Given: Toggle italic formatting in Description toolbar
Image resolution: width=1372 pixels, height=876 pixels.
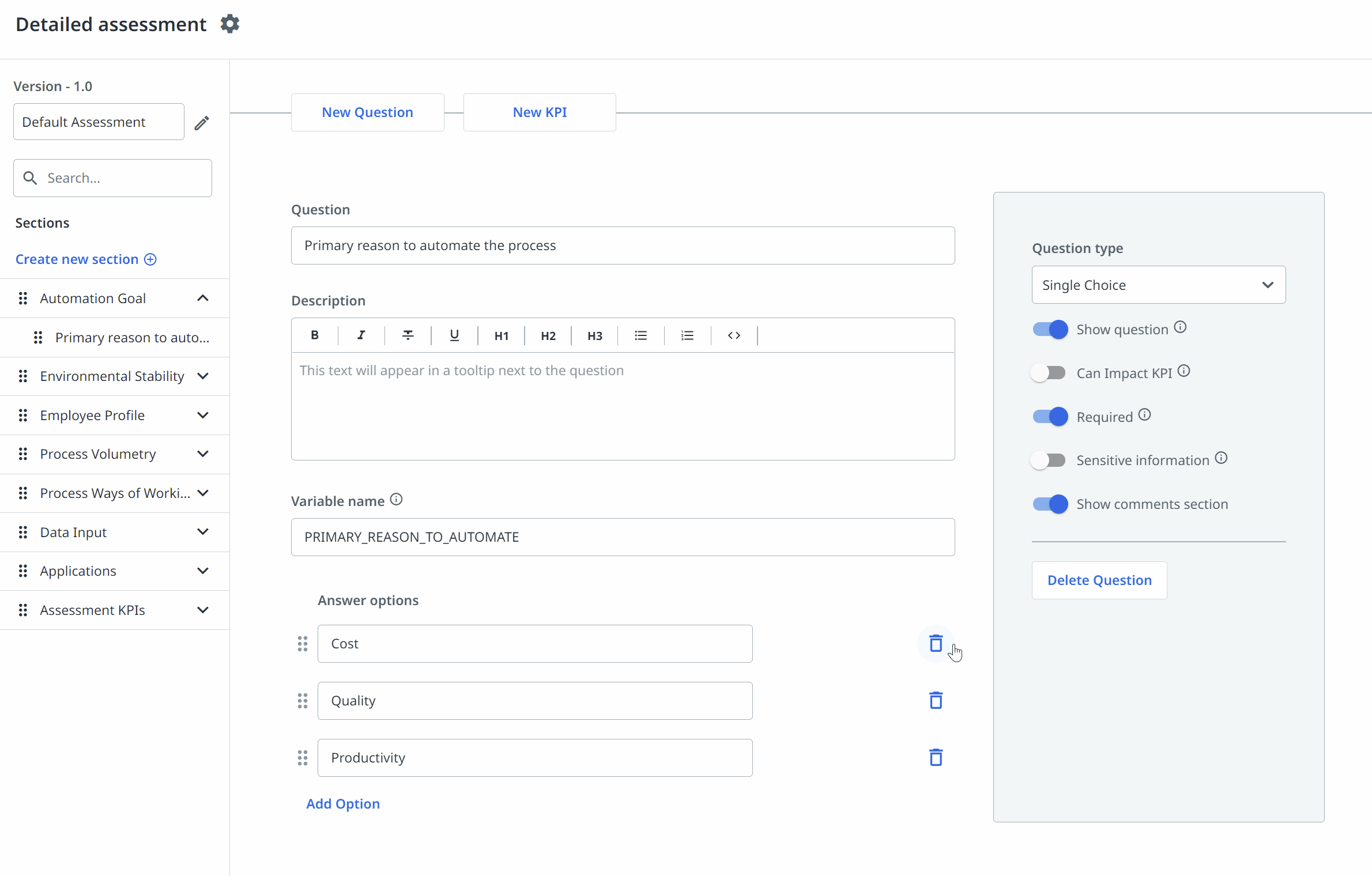Looking at the screenshot, I should tap(361, 335).
